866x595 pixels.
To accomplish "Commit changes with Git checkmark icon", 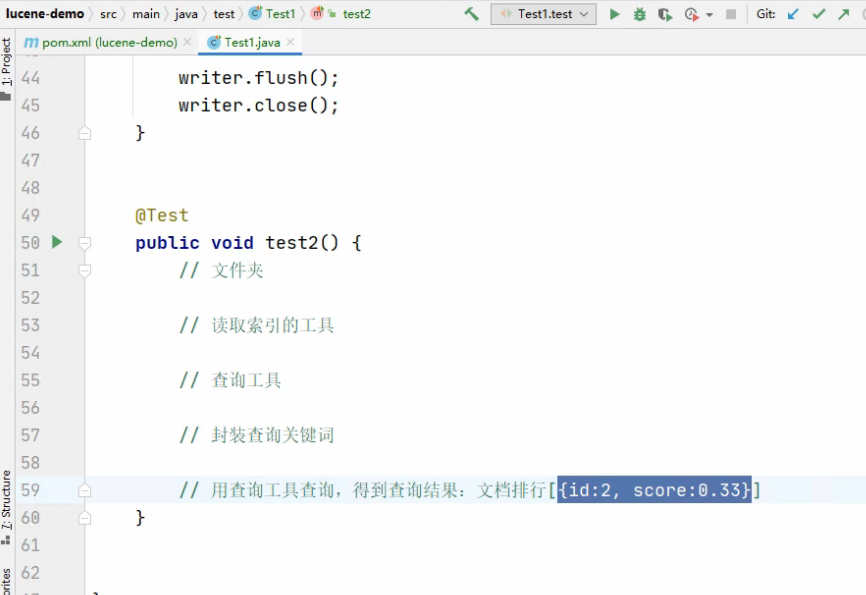I will coord(819,14).
